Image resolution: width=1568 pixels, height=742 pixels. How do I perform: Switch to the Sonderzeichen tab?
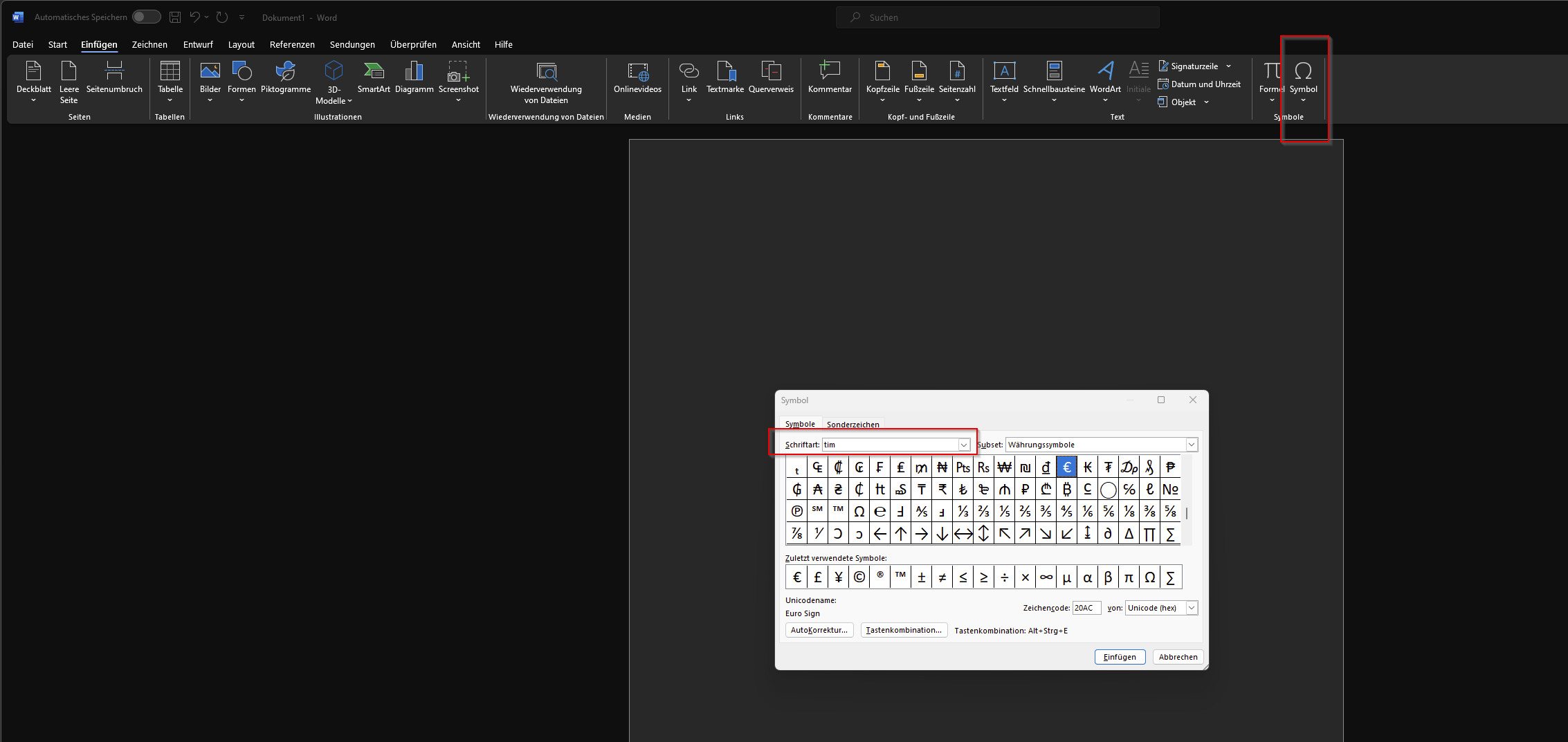[x=853, y=424]
